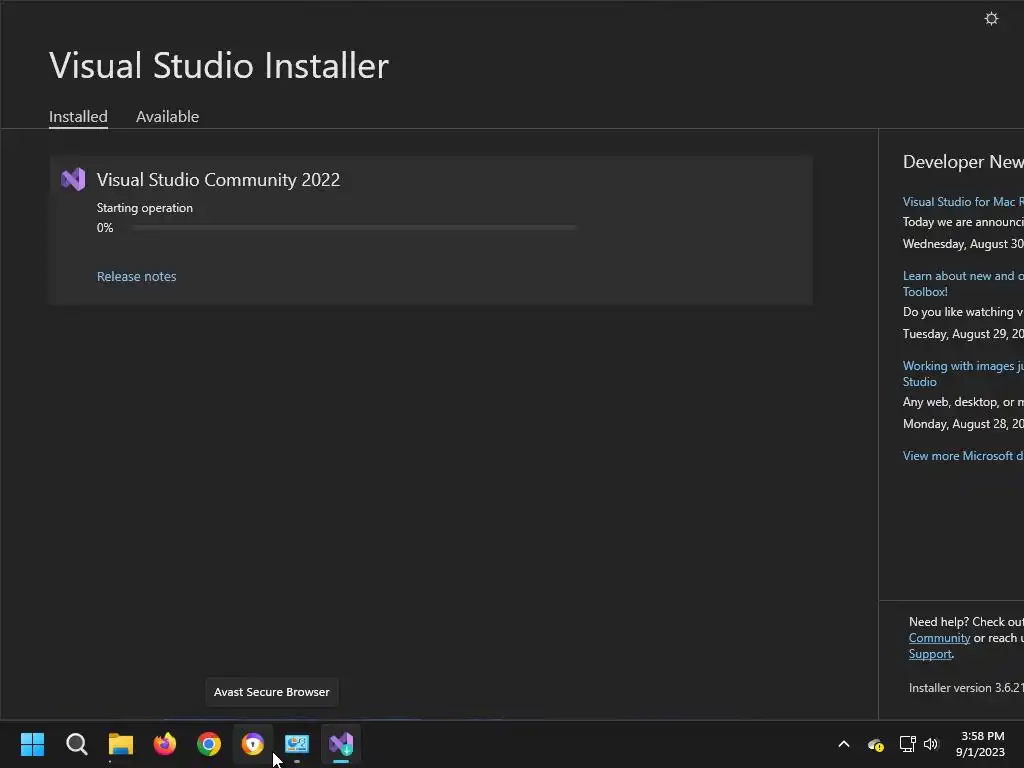The width and height of the screenshot is (1024, 768).
Task: Open View more Microsoft developer news
Action: point(963,456)
